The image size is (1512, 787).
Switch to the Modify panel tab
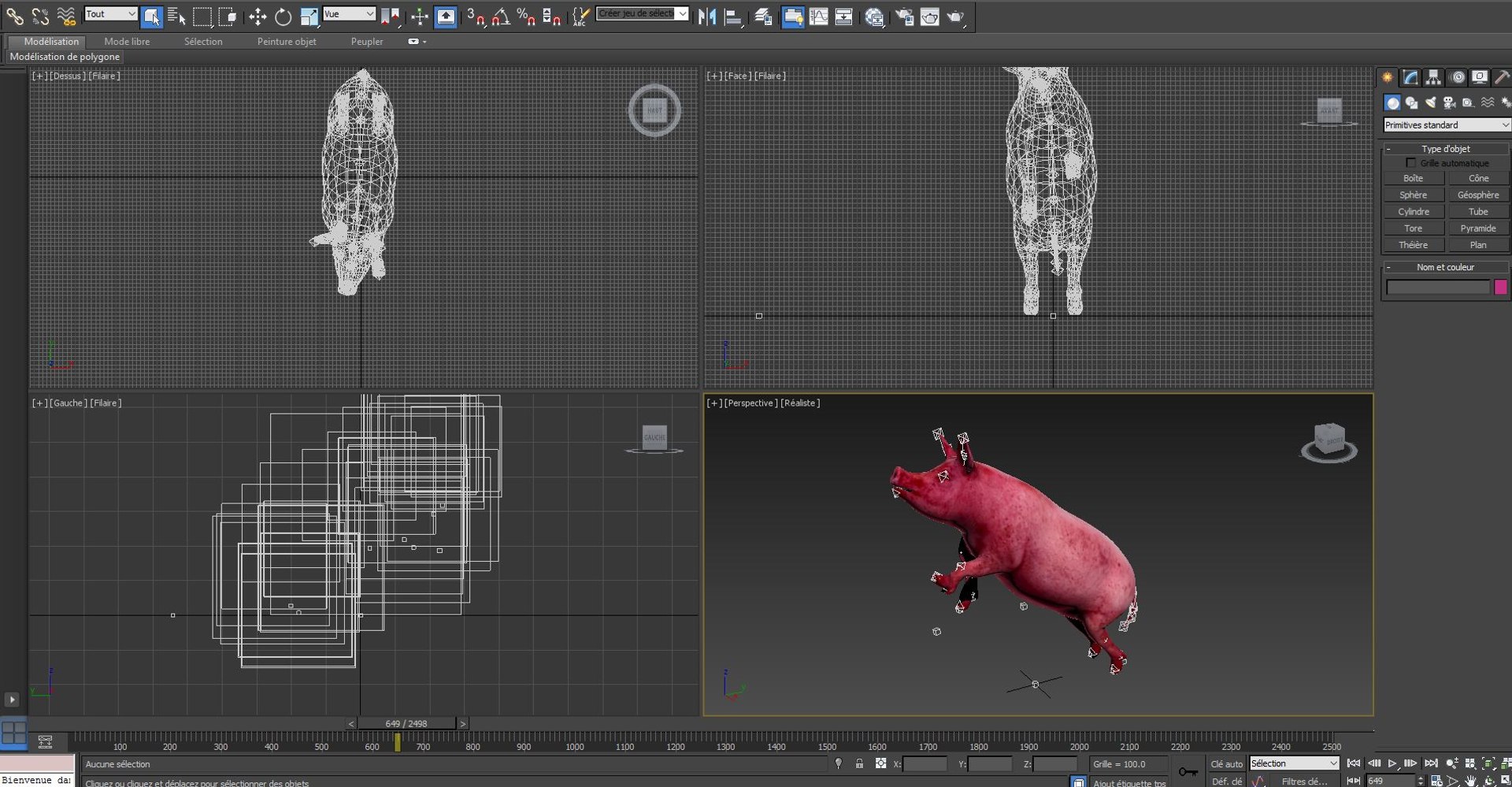click(1410, 77)
